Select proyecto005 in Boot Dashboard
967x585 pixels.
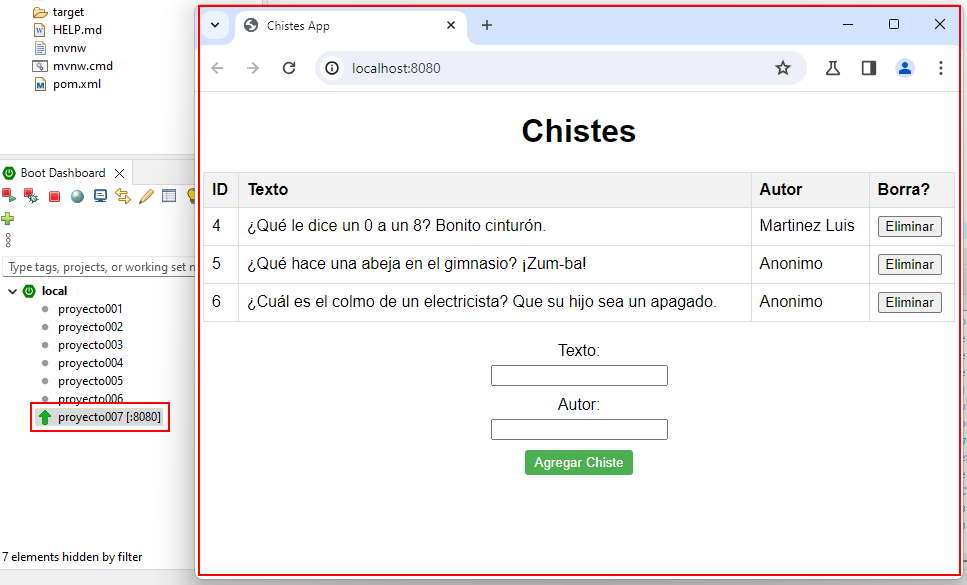click(90, 381)
